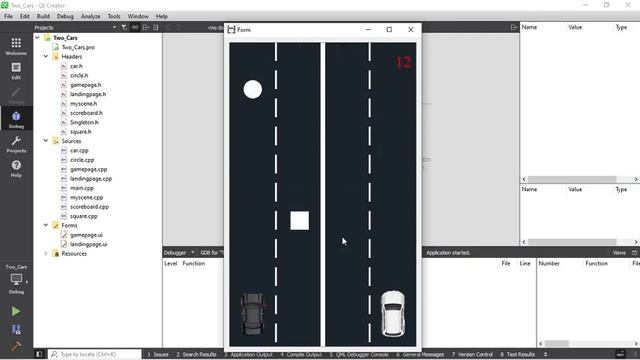This screenshot has height=360, width=640.
Task: Select Singleton.h in the project tree
Action: tap(84, 122)
